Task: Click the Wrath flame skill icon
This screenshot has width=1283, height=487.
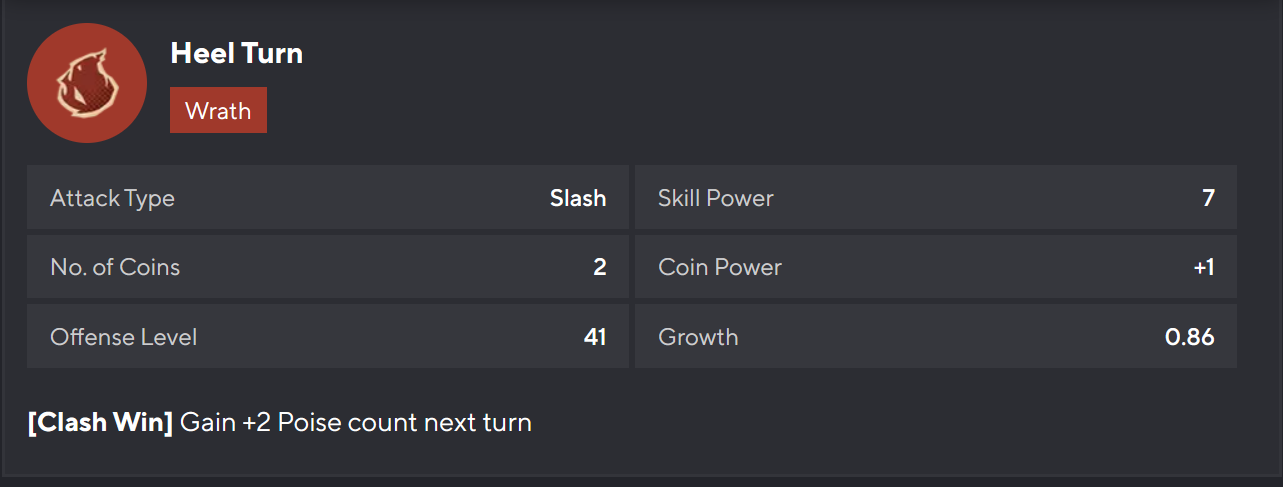Action: [87, 82]
